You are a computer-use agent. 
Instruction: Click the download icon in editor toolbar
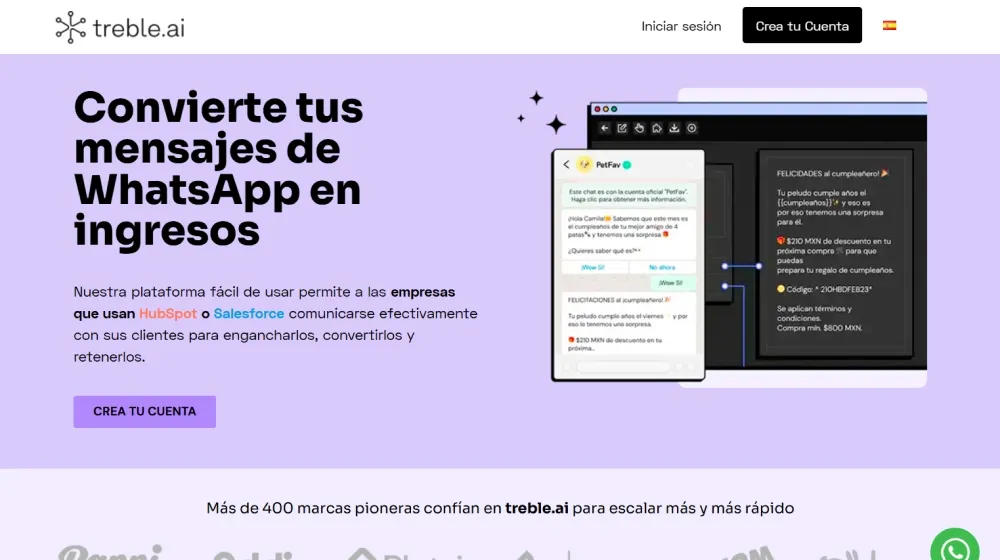click(674, 128)
